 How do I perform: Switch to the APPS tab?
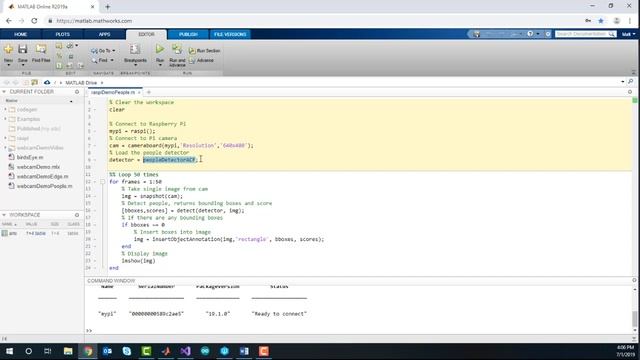pyautogui.click(x=104, y=34)
